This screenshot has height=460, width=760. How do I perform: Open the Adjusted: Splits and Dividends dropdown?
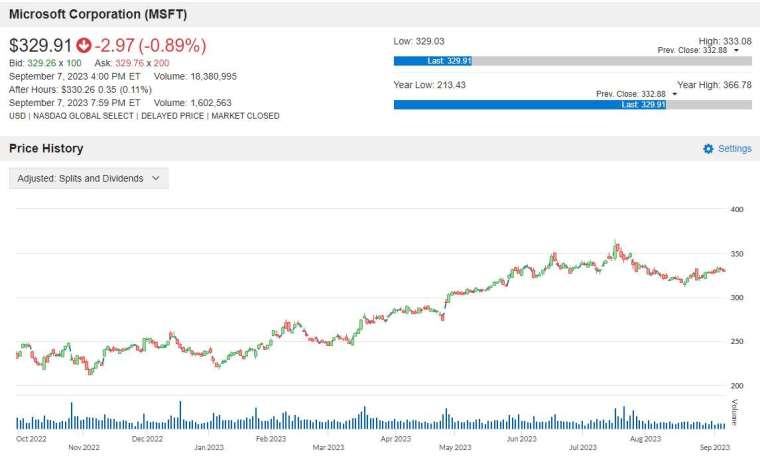(x=89, y=178)
